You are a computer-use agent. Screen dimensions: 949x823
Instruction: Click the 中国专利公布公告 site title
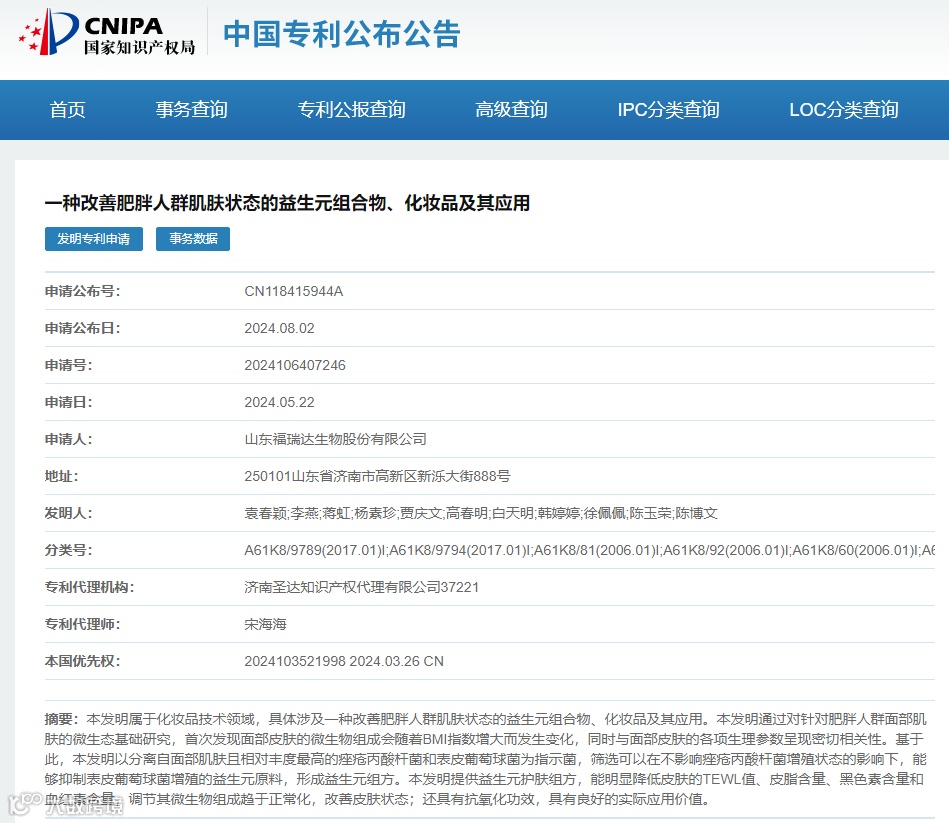pyautogui.click(x=342, y=34)
